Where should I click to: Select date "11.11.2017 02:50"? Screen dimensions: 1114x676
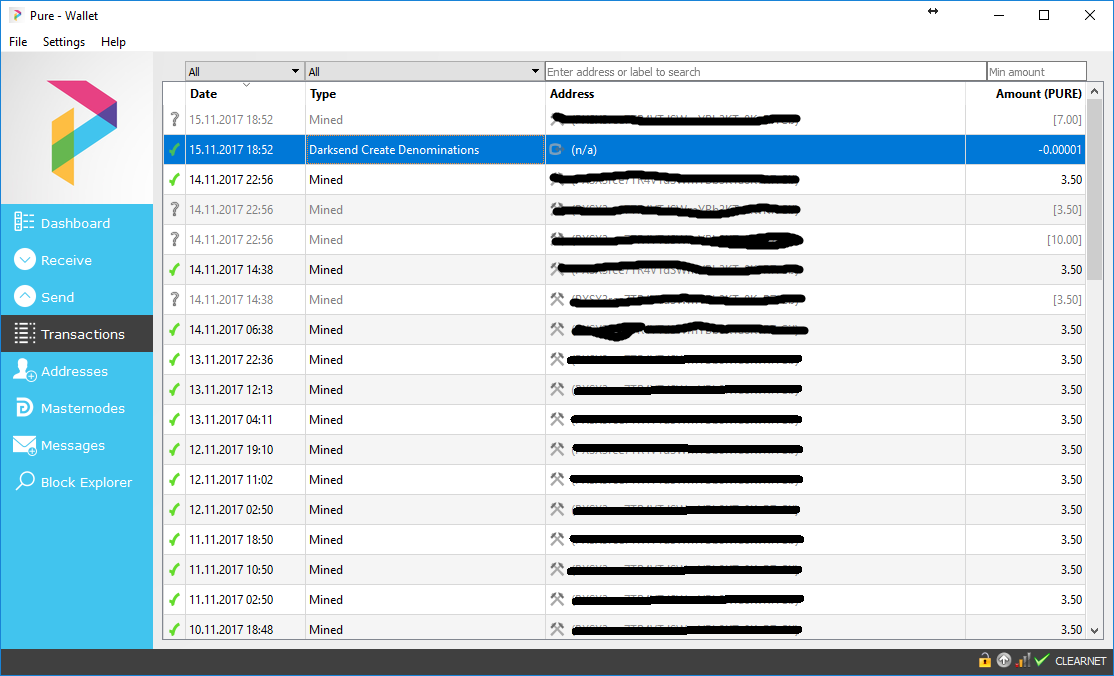click(231, 599)
